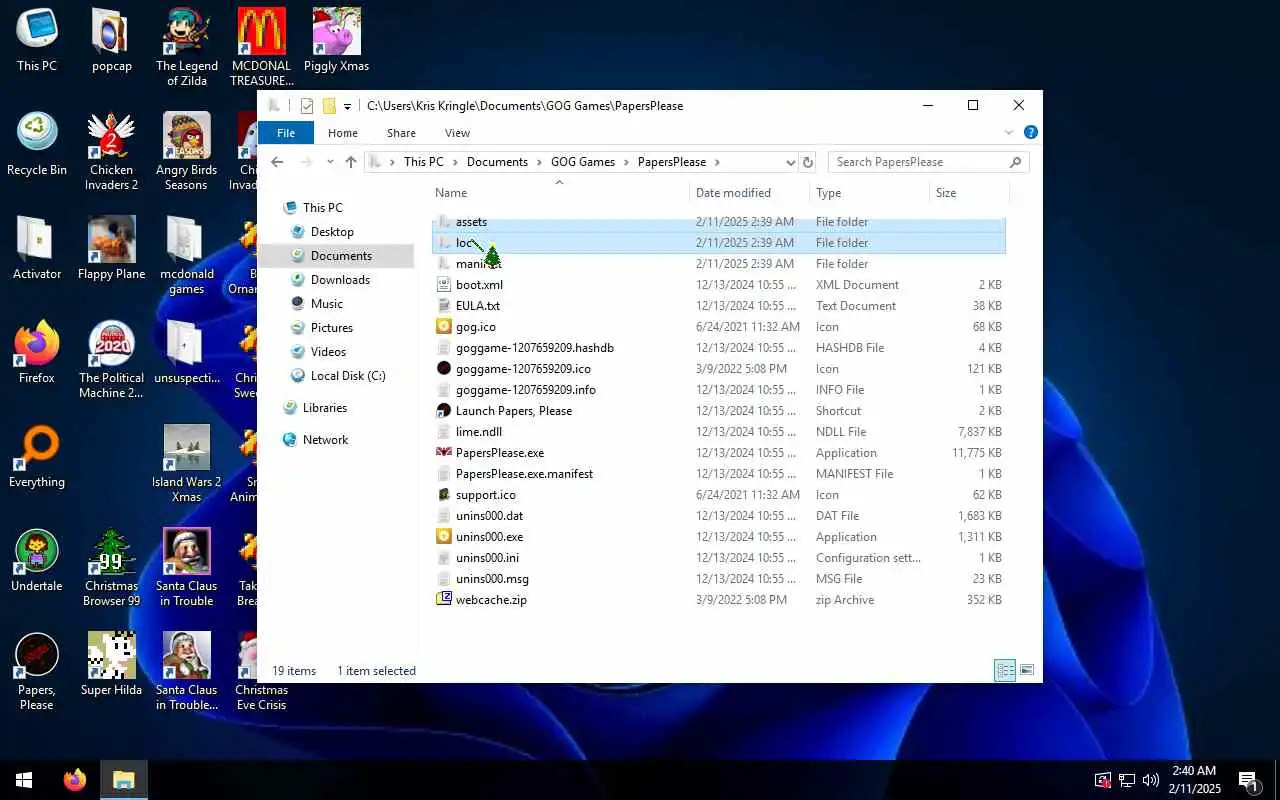Open the File menu tab
1280x800 pixels.
tap(286, 133)
